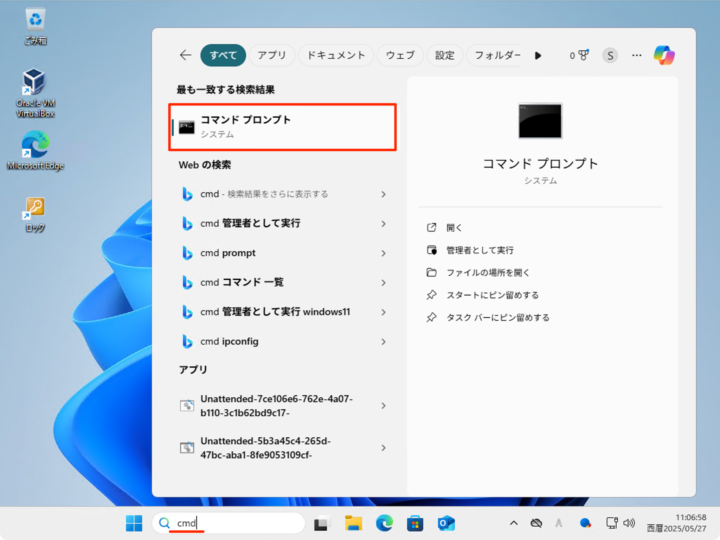Expand the cmd prompt suggestion chevron

(383, 253)
